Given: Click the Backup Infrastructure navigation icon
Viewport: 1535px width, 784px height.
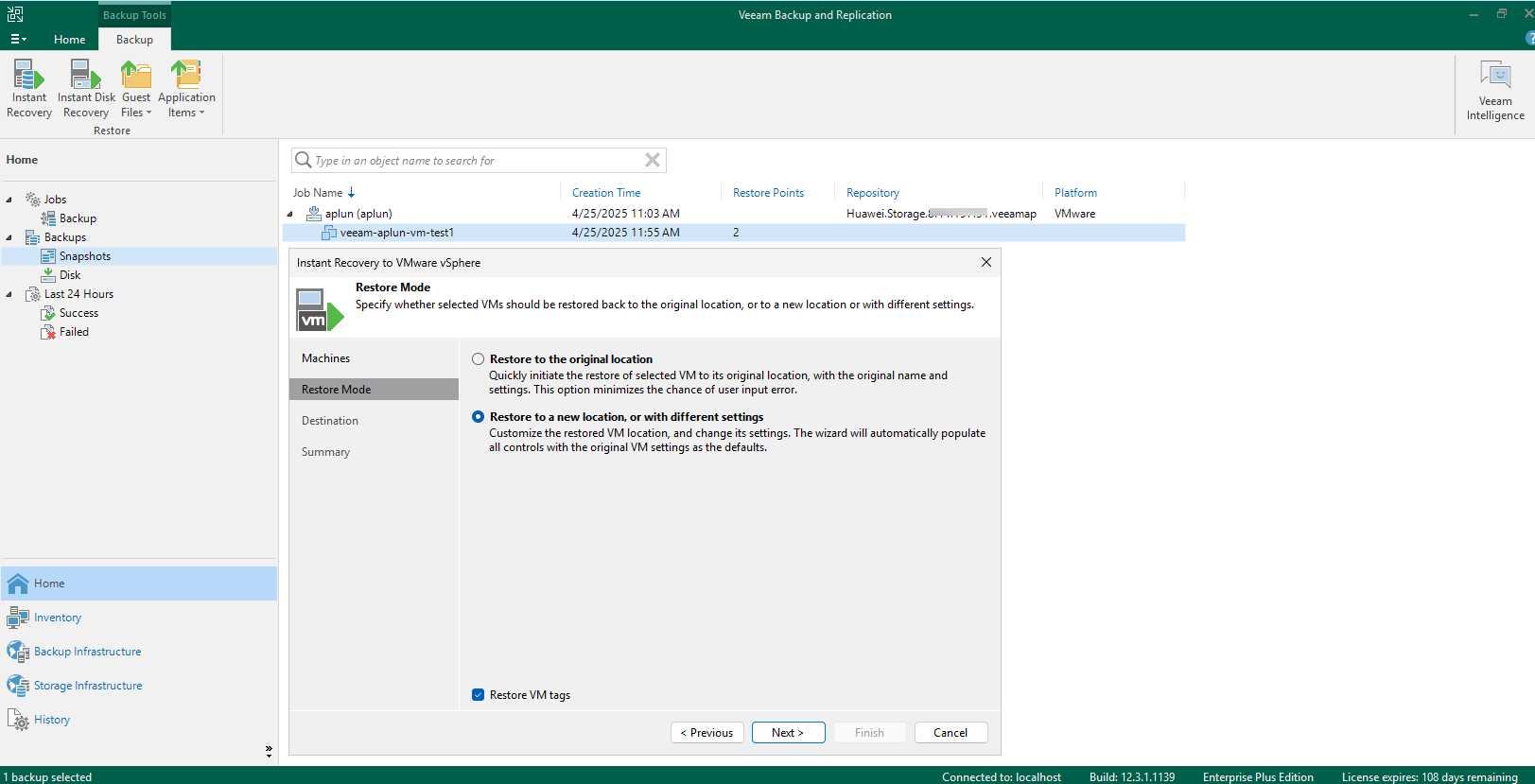Looking at the screenshot, I should pos(18,652).
